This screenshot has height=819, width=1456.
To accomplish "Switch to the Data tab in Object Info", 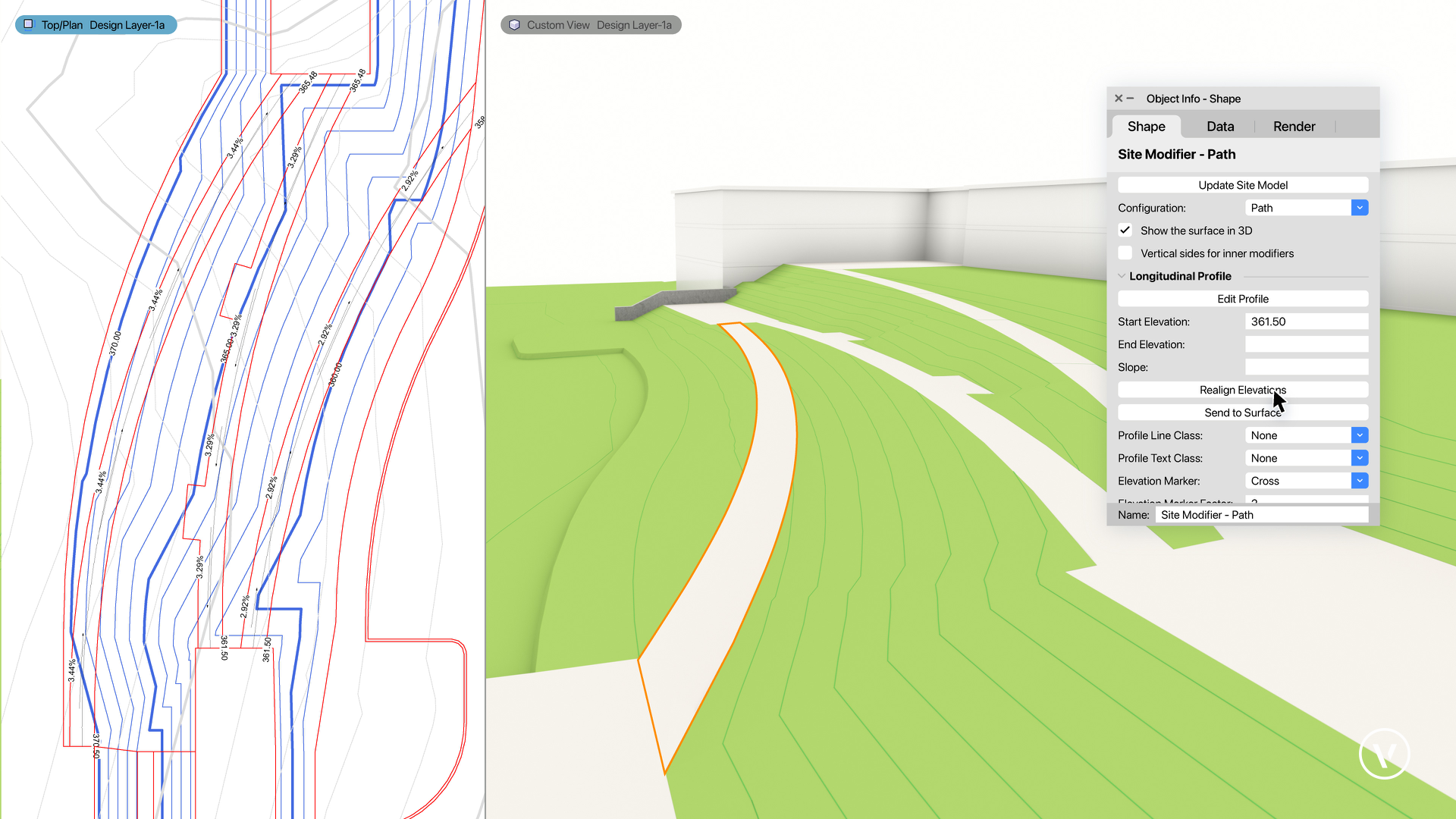I will tap(1220, 126).
